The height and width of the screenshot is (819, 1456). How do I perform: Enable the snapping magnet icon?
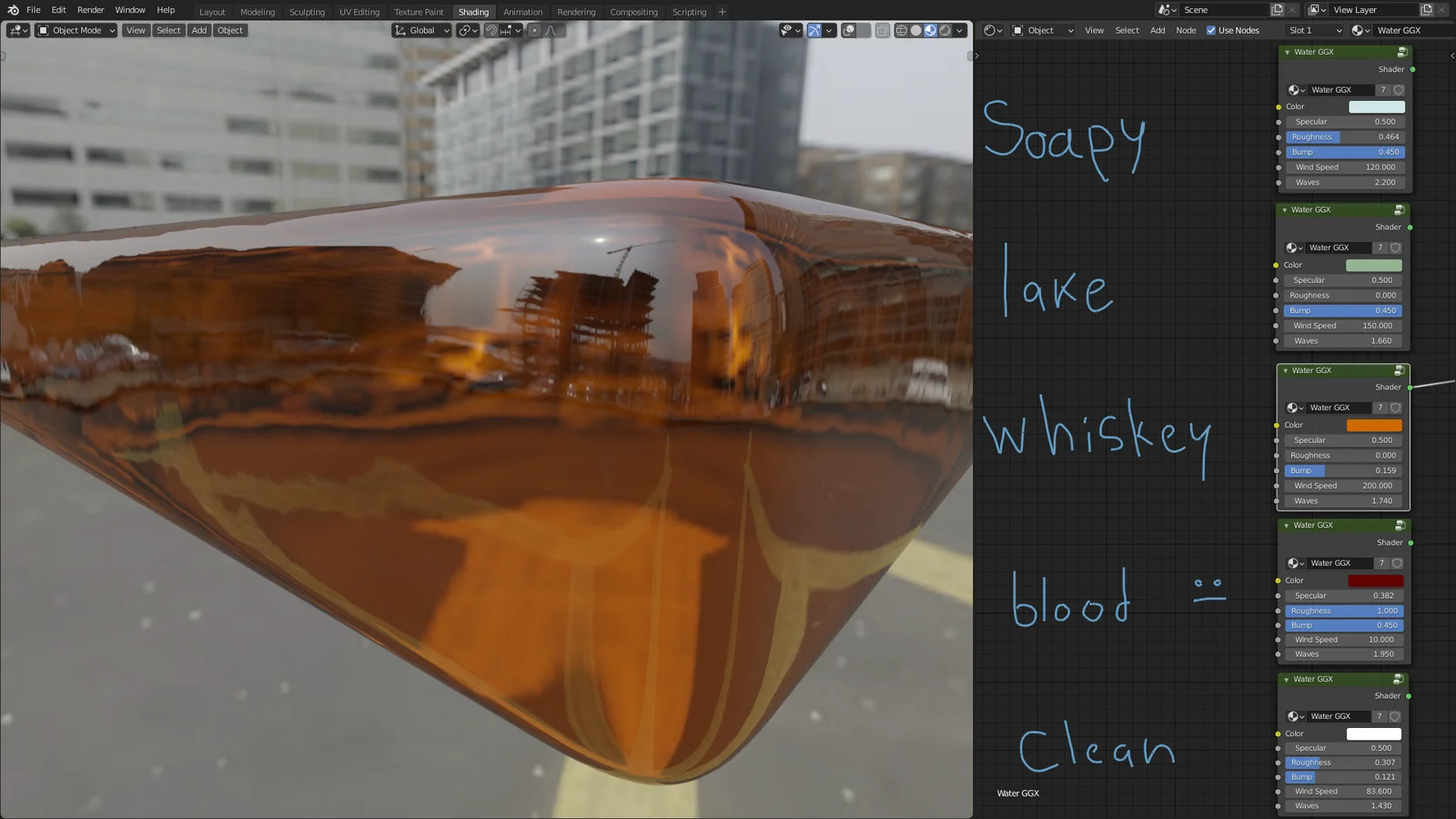point(491,30)
